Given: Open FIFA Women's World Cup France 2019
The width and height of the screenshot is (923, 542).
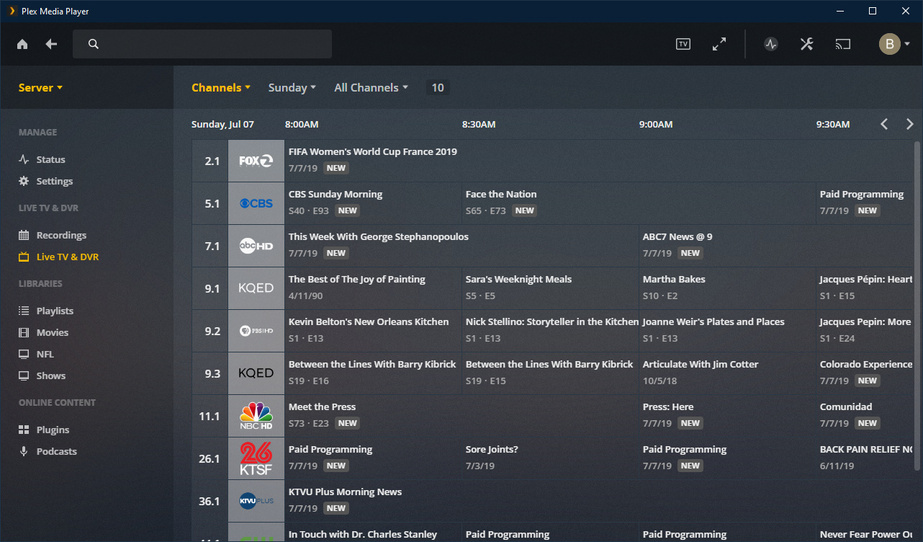Looking at the screenshot, I should (373, 152).
